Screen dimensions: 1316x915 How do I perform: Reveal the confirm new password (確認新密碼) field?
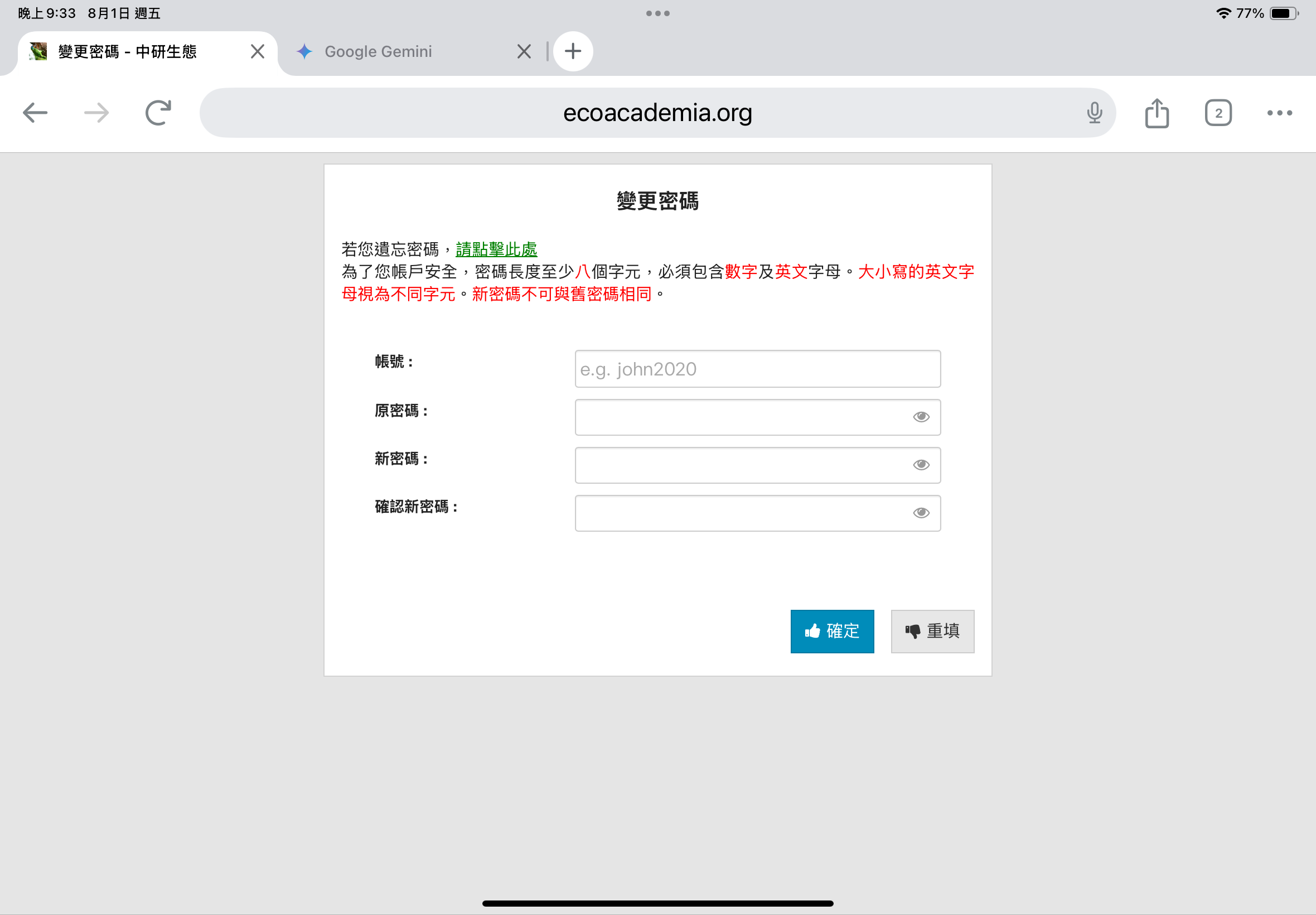click(921, 513)
